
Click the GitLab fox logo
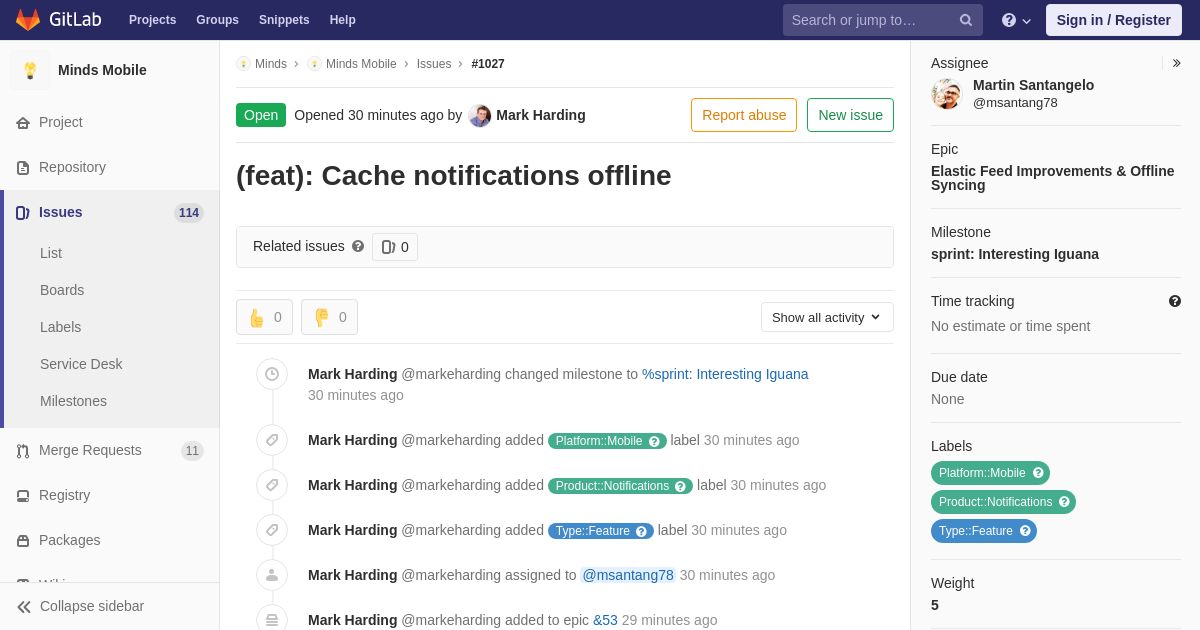pos(28,20)
